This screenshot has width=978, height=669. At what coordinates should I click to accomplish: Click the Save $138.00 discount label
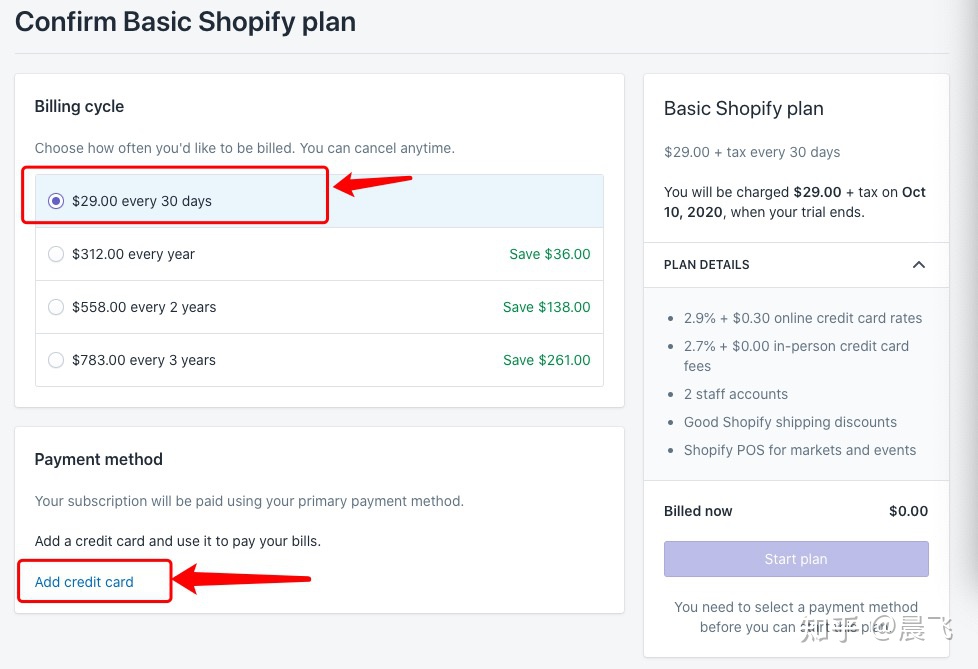click(x=546, y=307)
